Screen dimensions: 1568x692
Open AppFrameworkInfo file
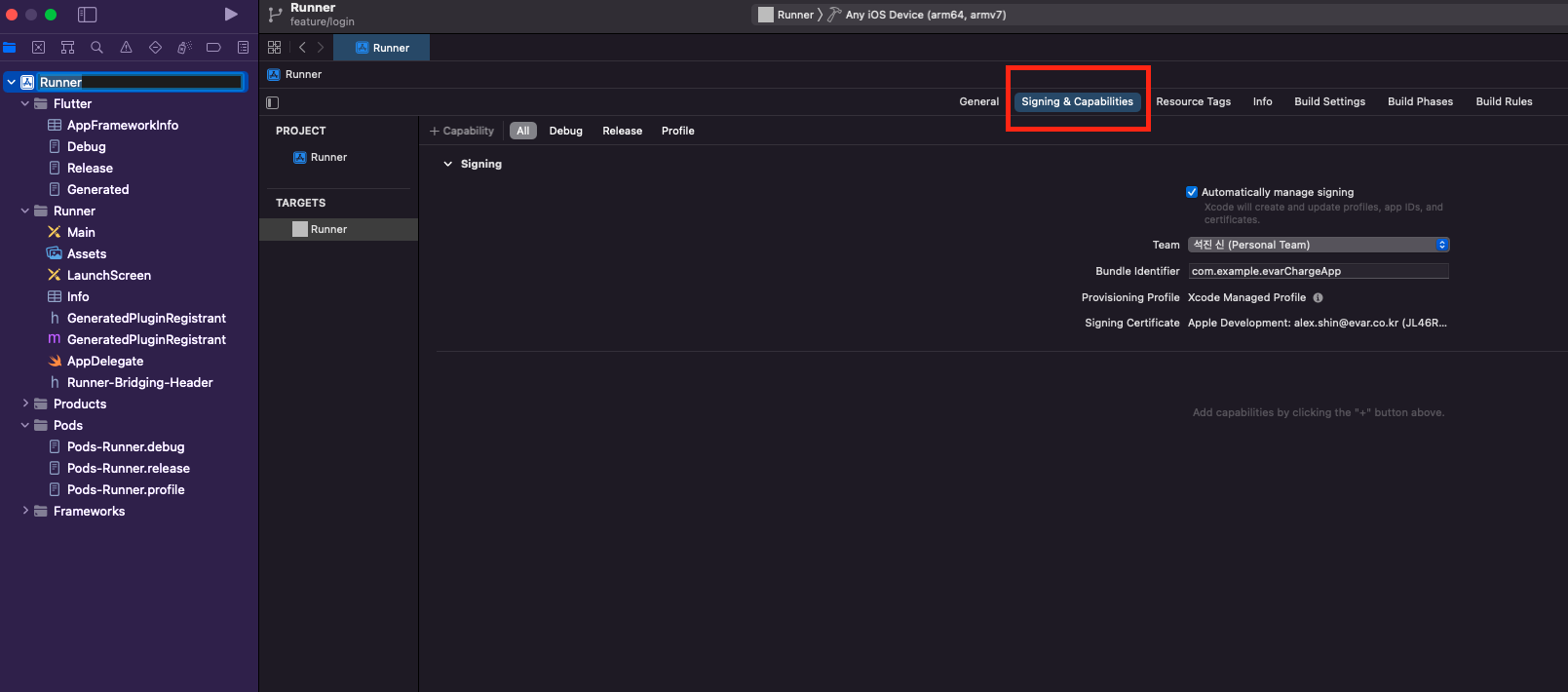coord(122,125)
